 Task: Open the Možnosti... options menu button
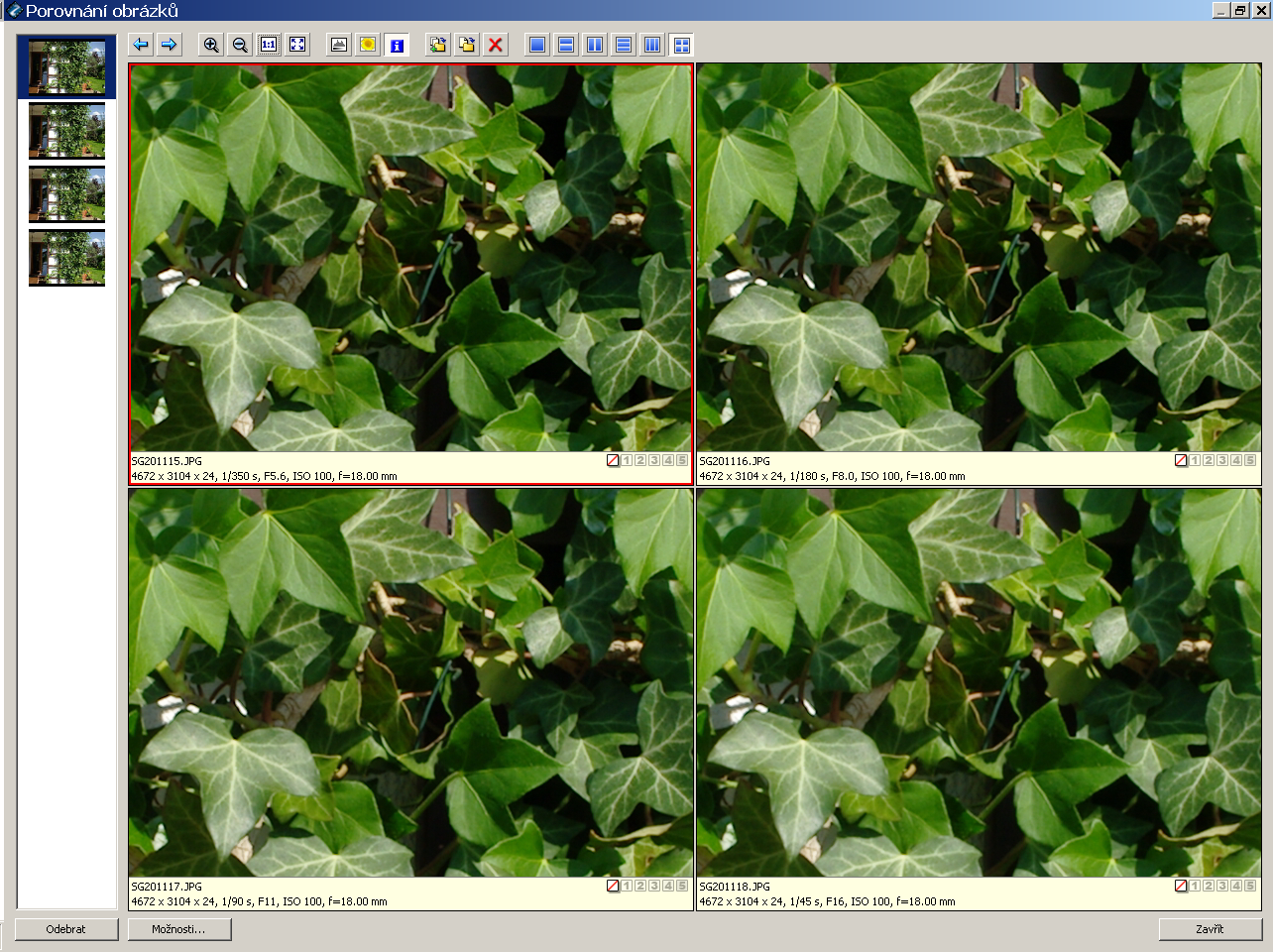[179, 929]
